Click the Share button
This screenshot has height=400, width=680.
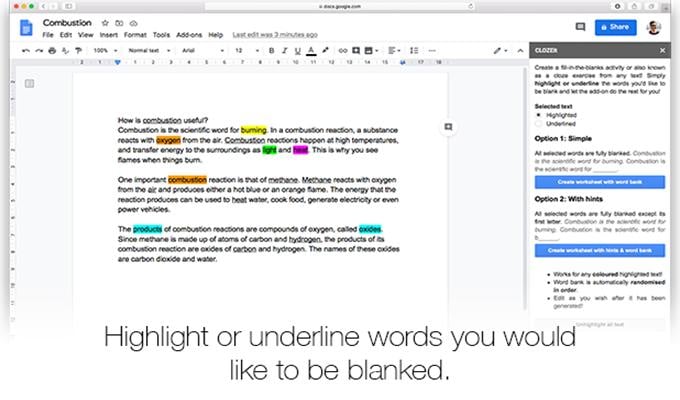click(x=615, y=27)
